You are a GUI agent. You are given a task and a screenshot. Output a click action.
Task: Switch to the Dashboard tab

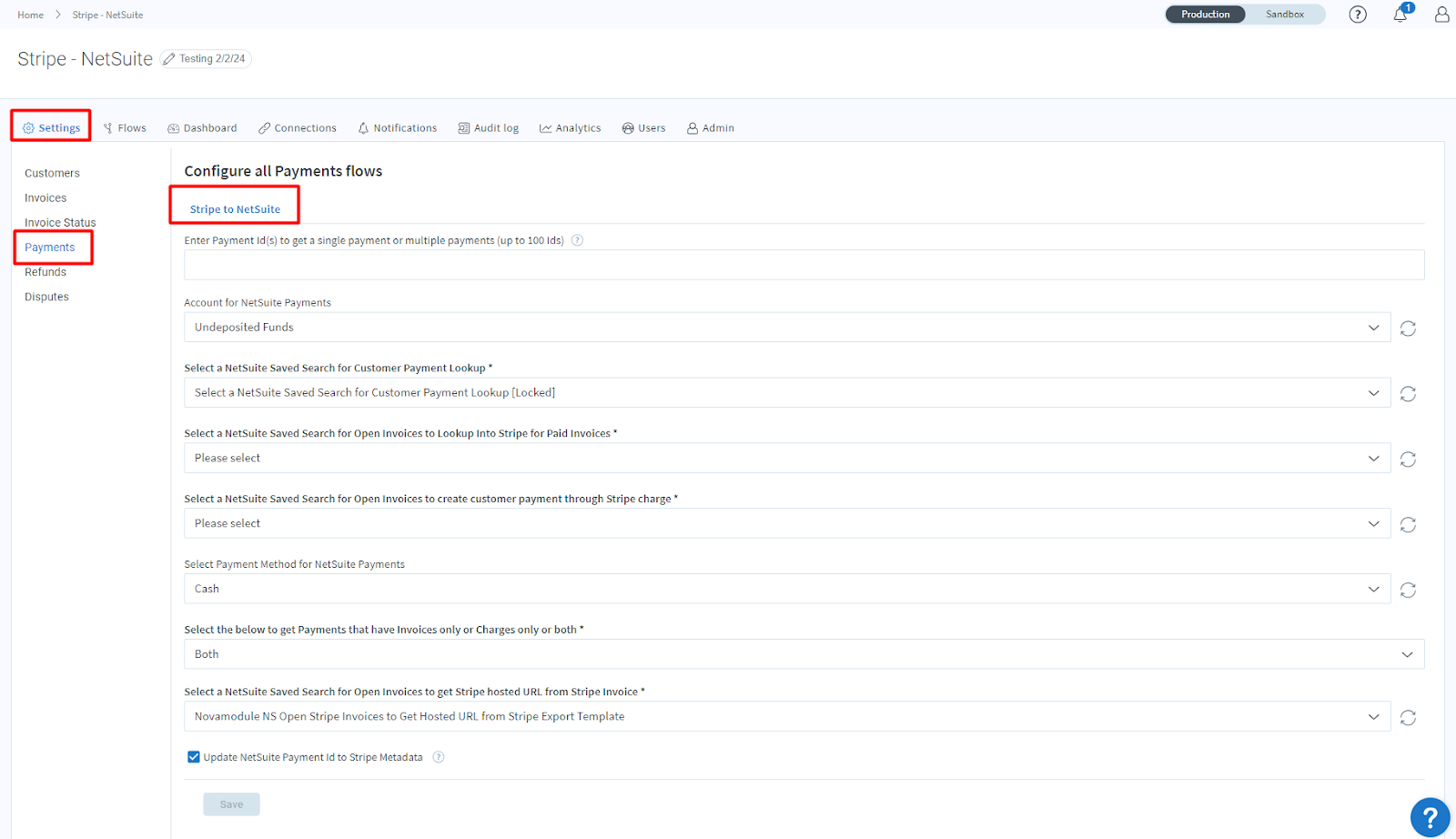pos(202,128)
